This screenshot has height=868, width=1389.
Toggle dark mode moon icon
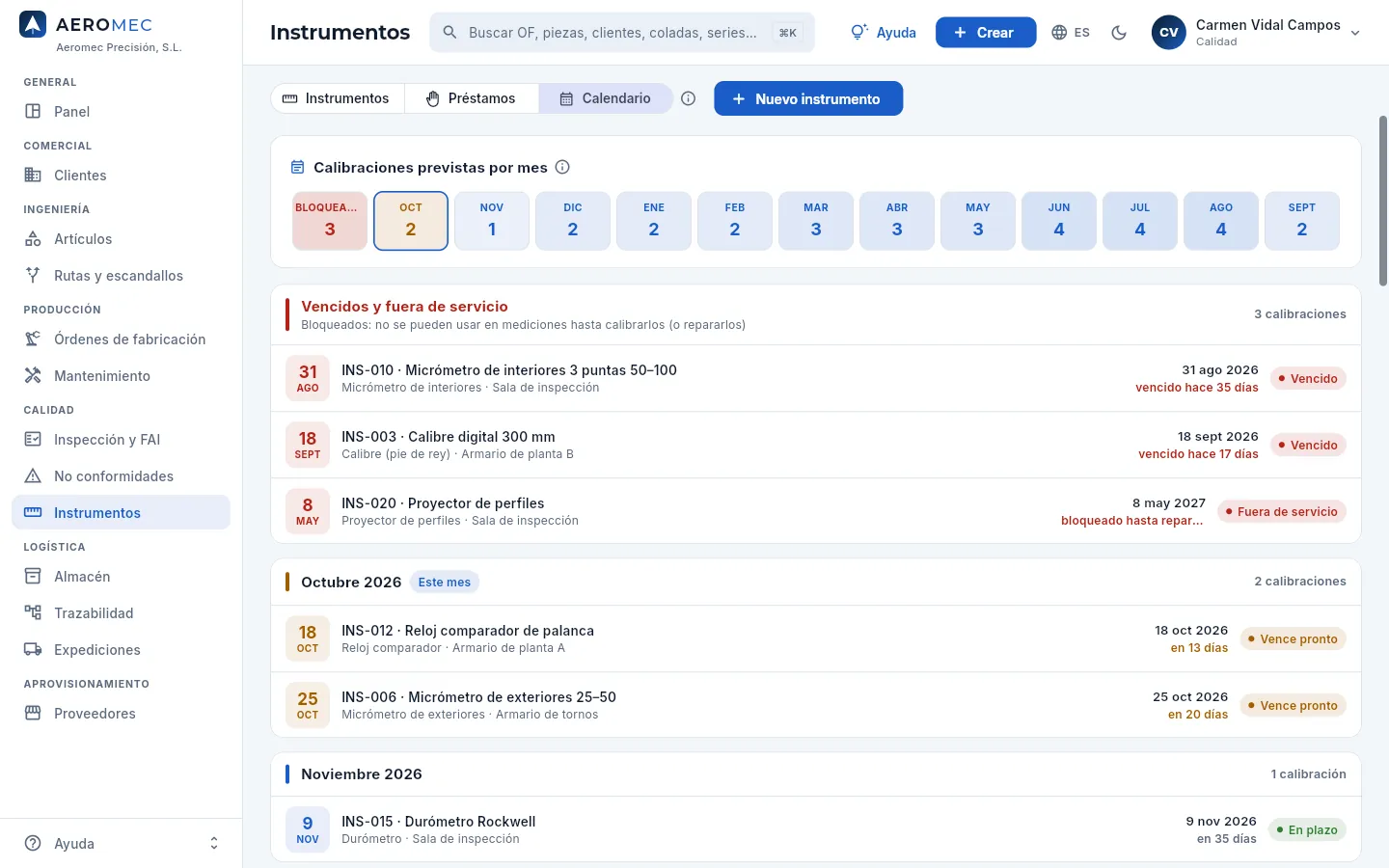click(1119, 32)
